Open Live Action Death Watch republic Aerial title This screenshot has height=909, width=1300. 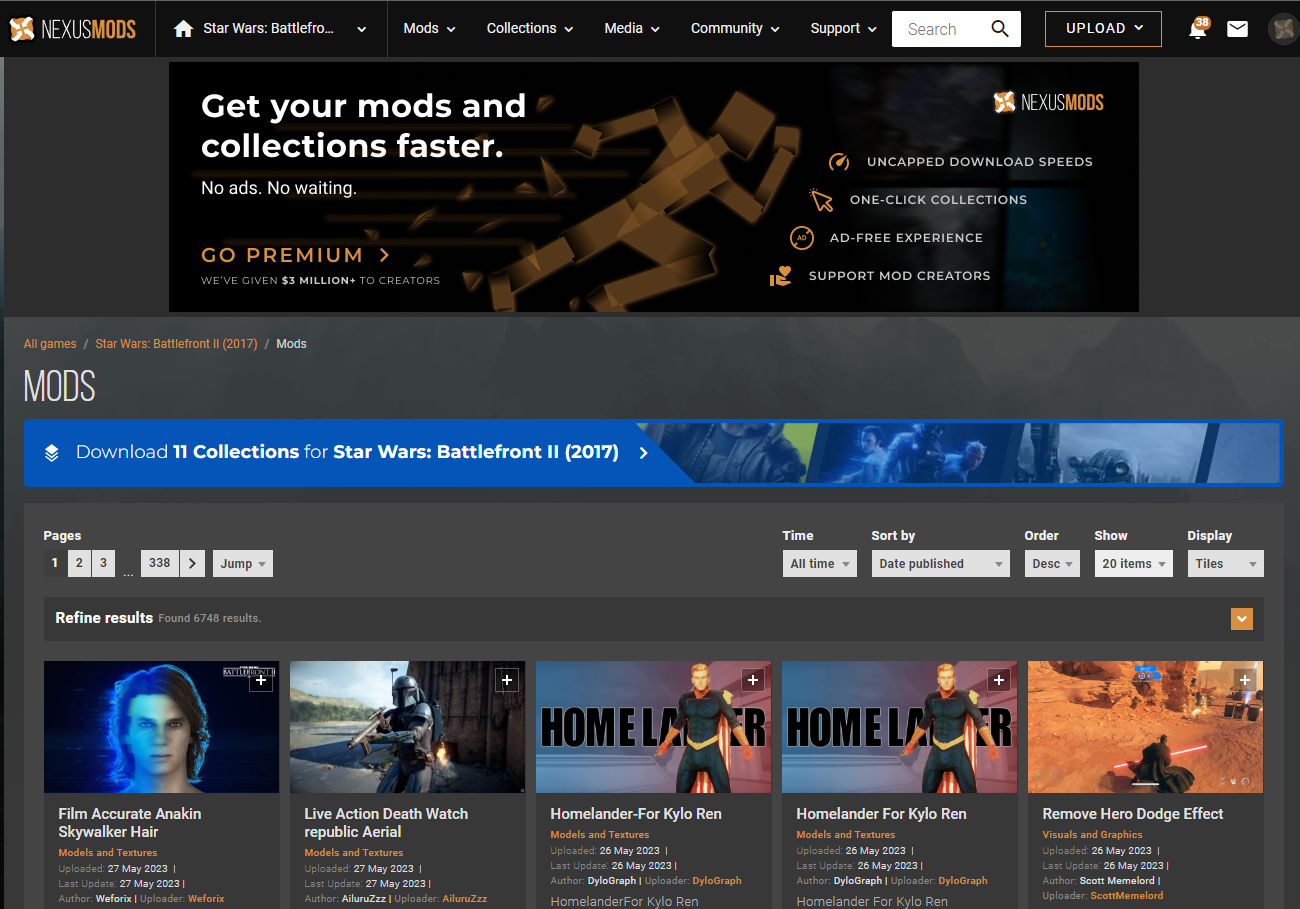pos(386,823)
